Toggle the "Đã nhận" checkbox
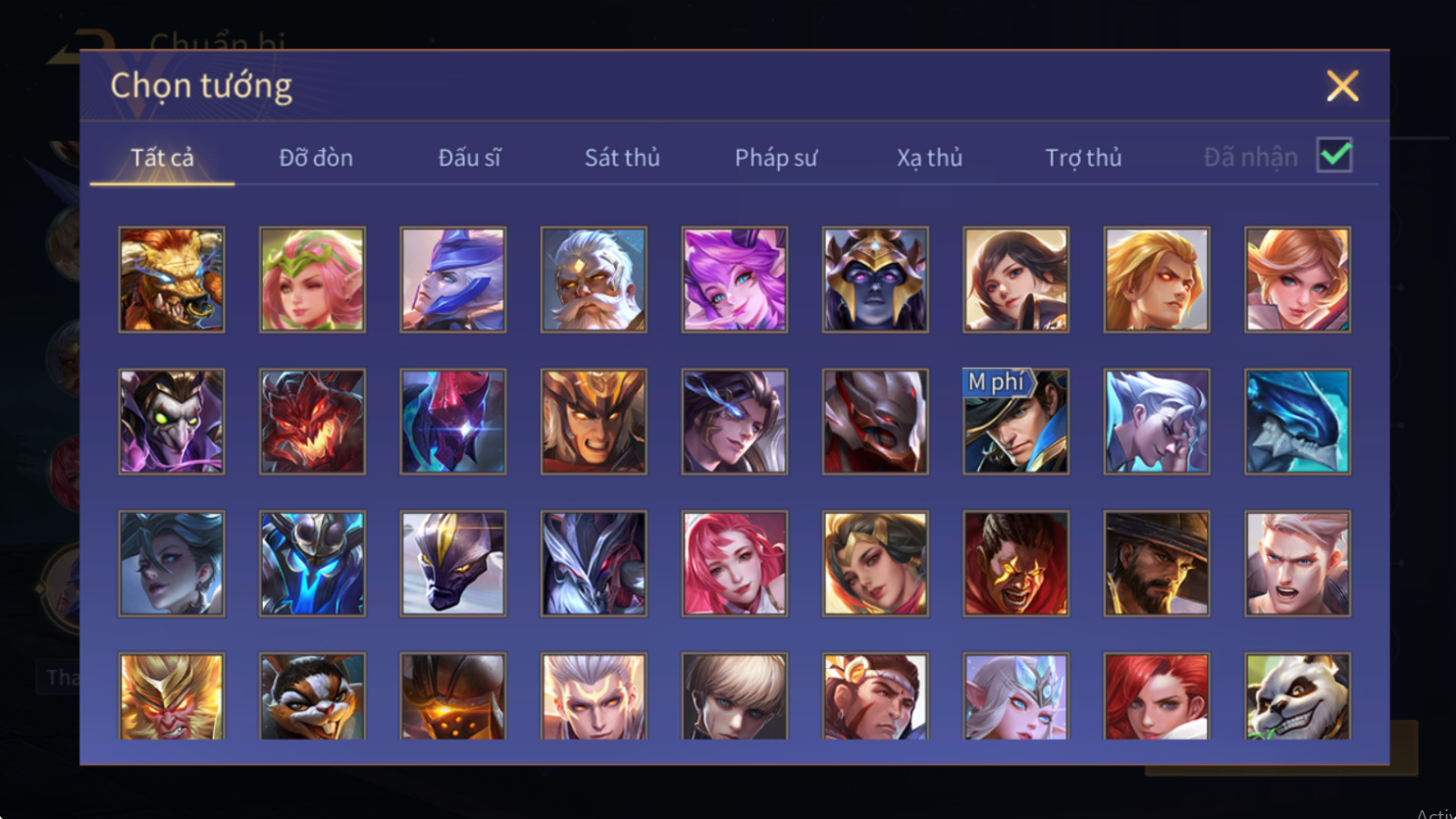The width and height of the screenshot is (1456, 819). pos(1334,156)
